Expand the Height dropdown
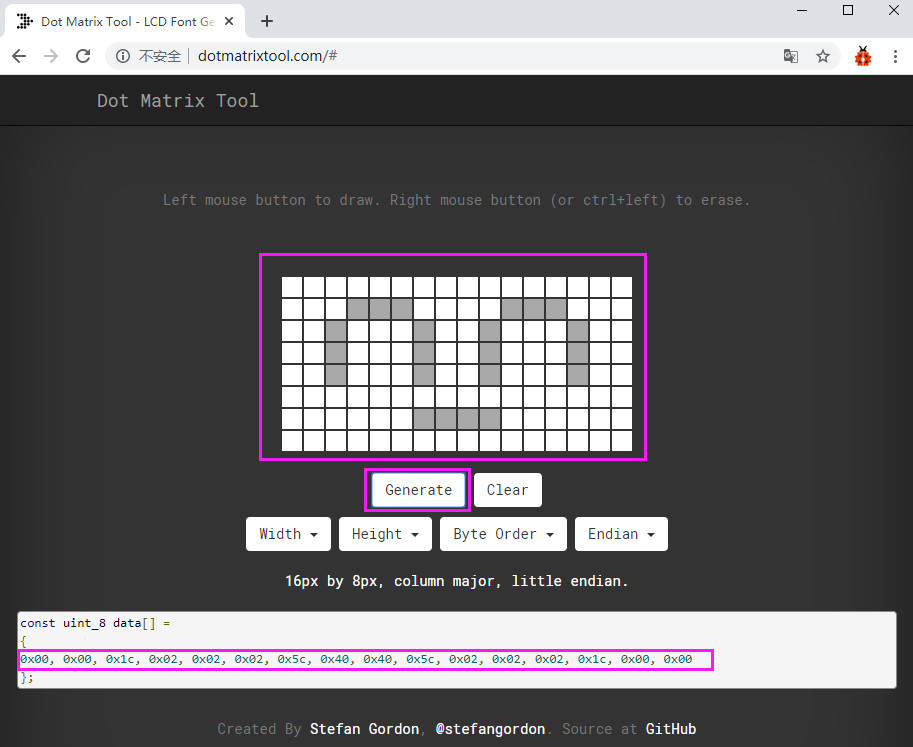This screenshot has width=913, height=747. point(385,534)
